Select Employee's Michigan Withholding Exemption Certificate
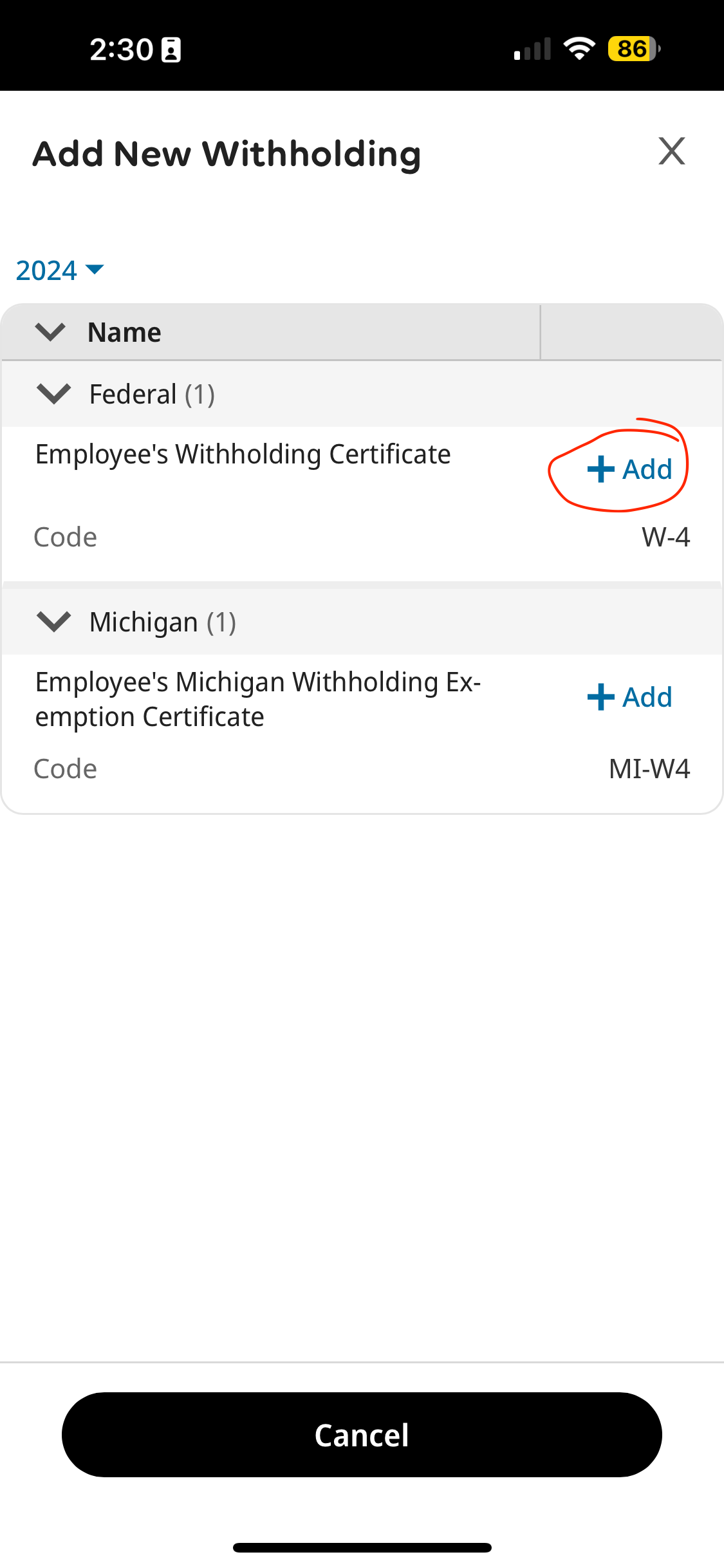The image size is (724, 1568). [257, 699]
